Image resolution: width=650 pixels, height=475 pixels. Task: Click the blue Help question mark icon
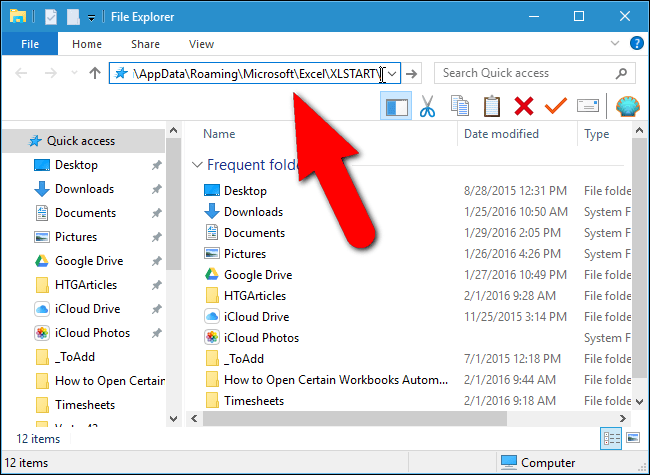pyautogui.click(x=636, y=43)
